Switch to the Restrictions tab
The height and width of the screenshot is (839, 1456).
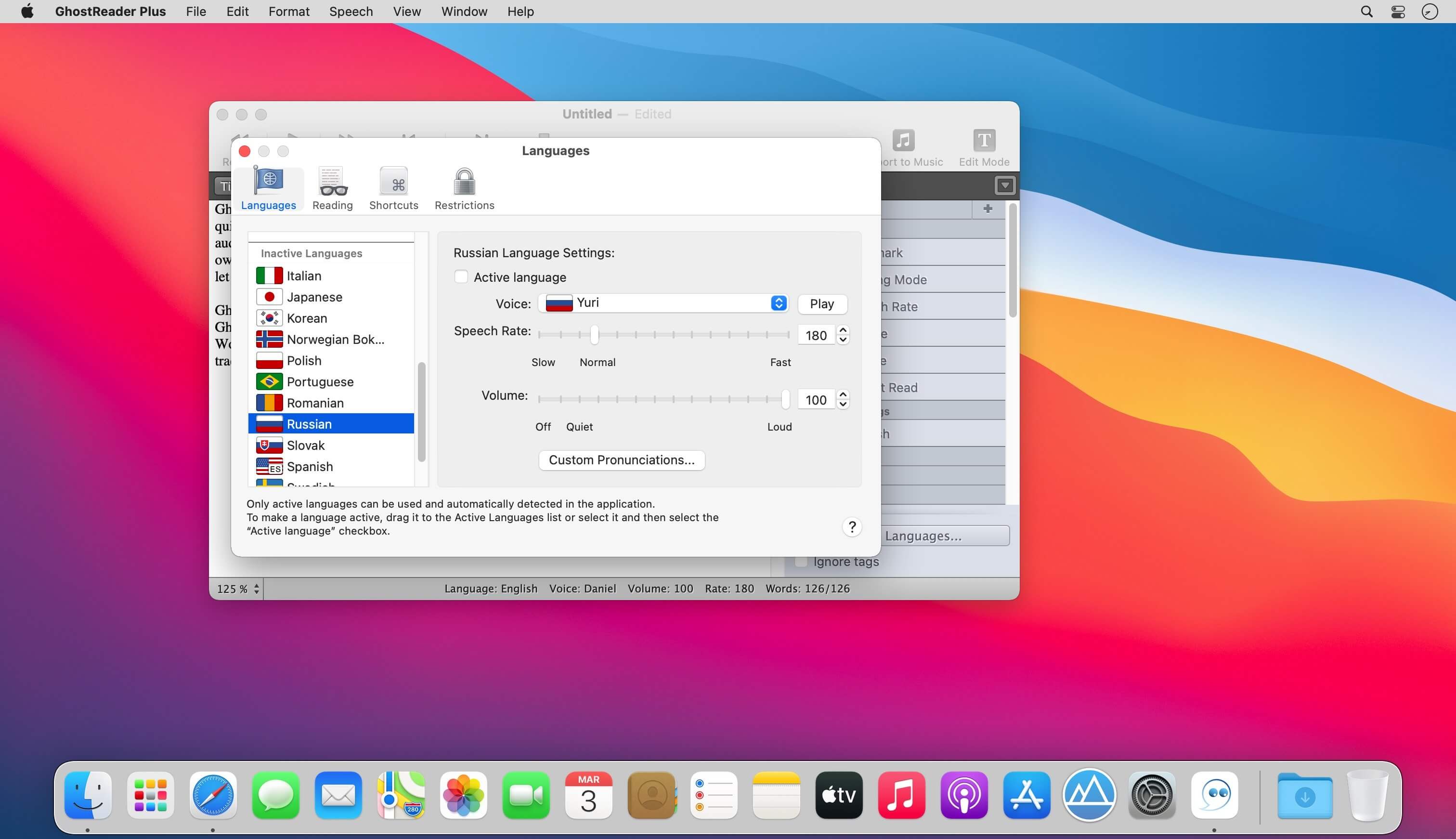(464, 188)
